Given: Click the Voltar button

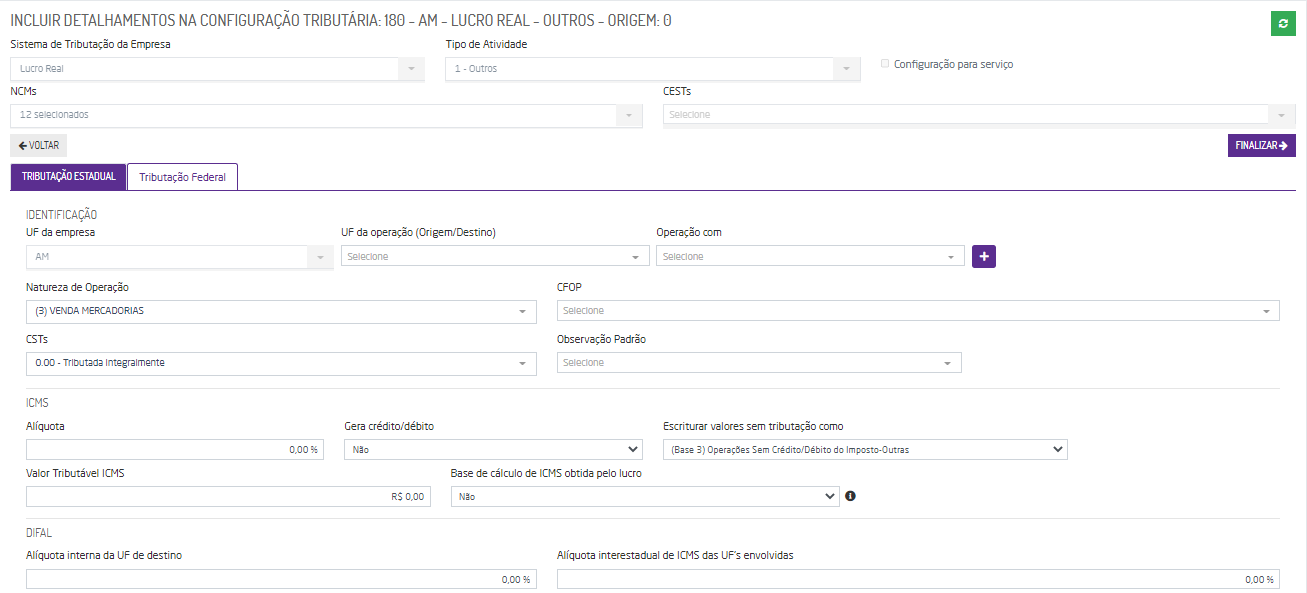Looking at the screenshot, I should tap(39, 145).
